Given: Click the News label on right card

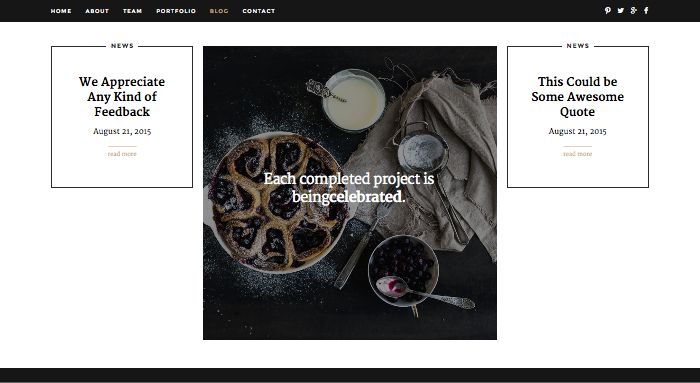Looking at the screenshot, I should pyautogui.click(x=578, y=46).
